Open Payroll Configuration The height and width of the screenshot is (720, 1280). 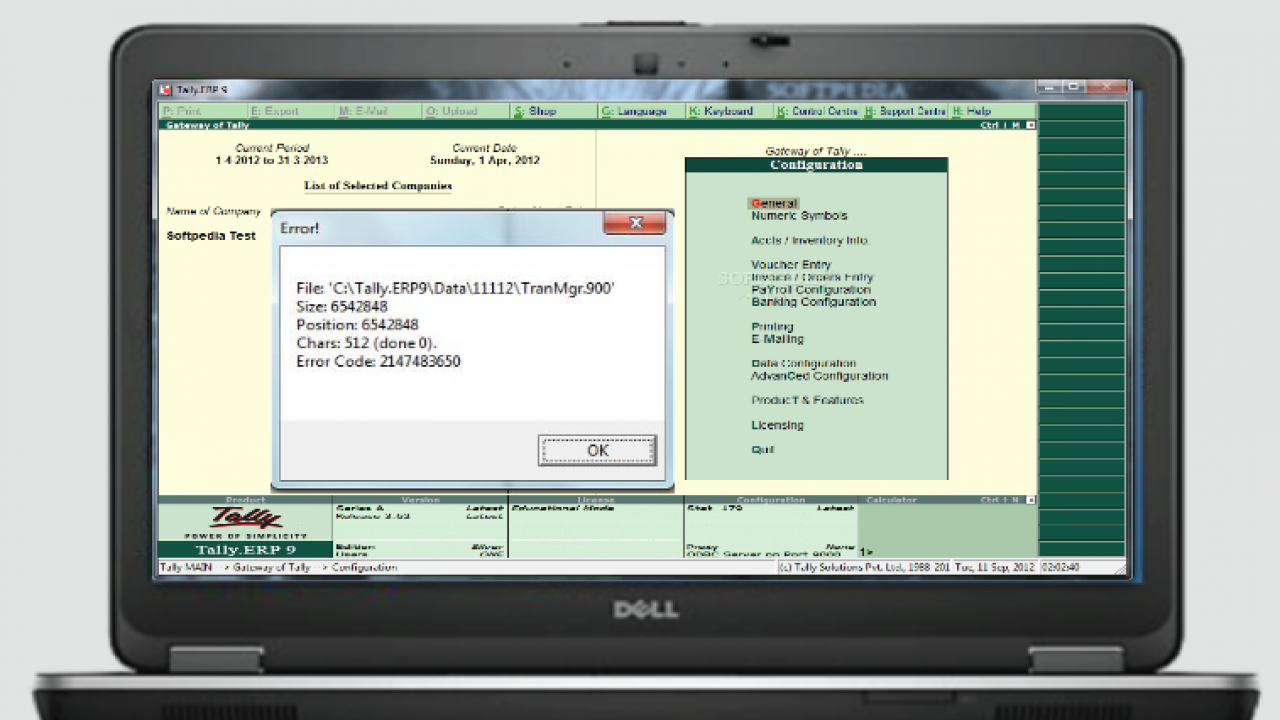click(x=811, y=289)
